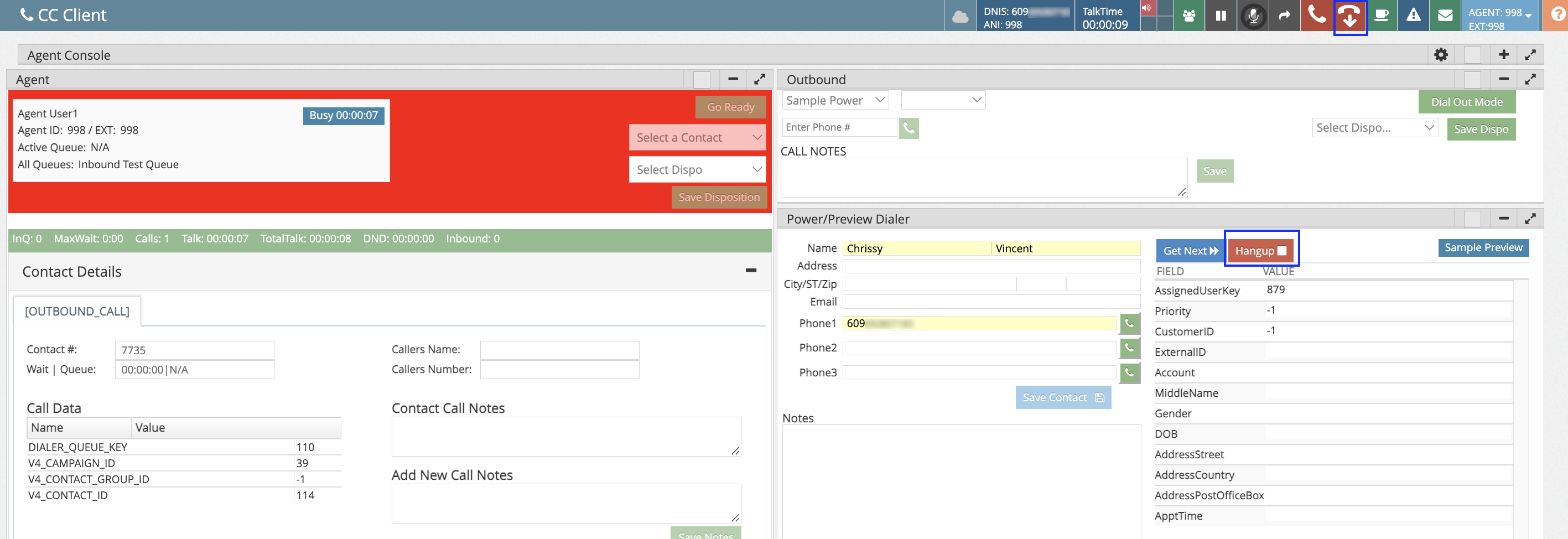Open the Outbound Select Dispo... dropdown
Viewport: 1568px width, 539px height.
(1374, 128)
